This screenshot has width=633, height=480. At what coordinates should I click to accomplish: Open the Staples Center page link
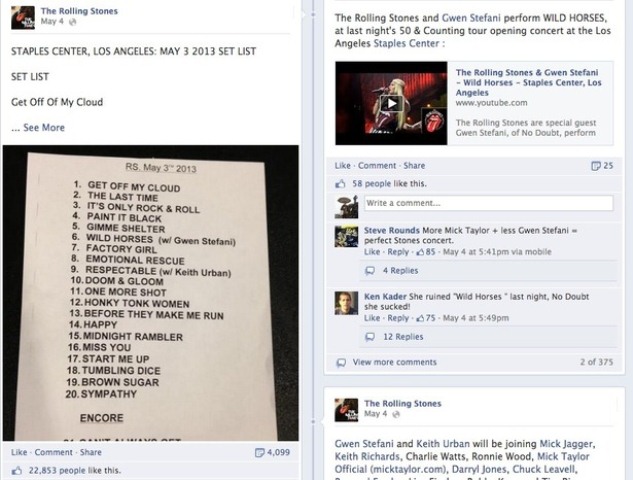[406, 44]
